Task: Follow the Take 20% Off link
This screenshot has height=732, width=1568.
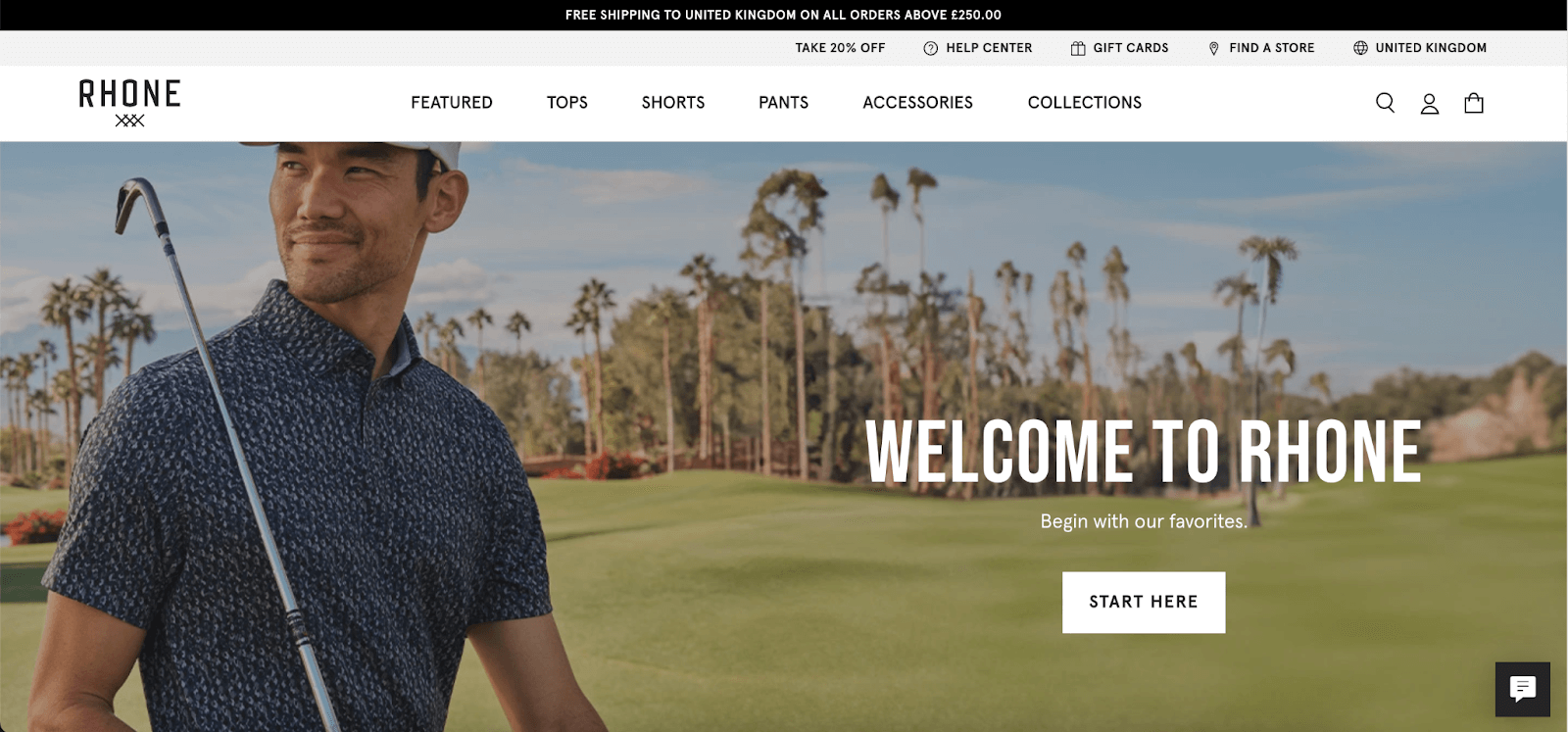Action: 840,48
